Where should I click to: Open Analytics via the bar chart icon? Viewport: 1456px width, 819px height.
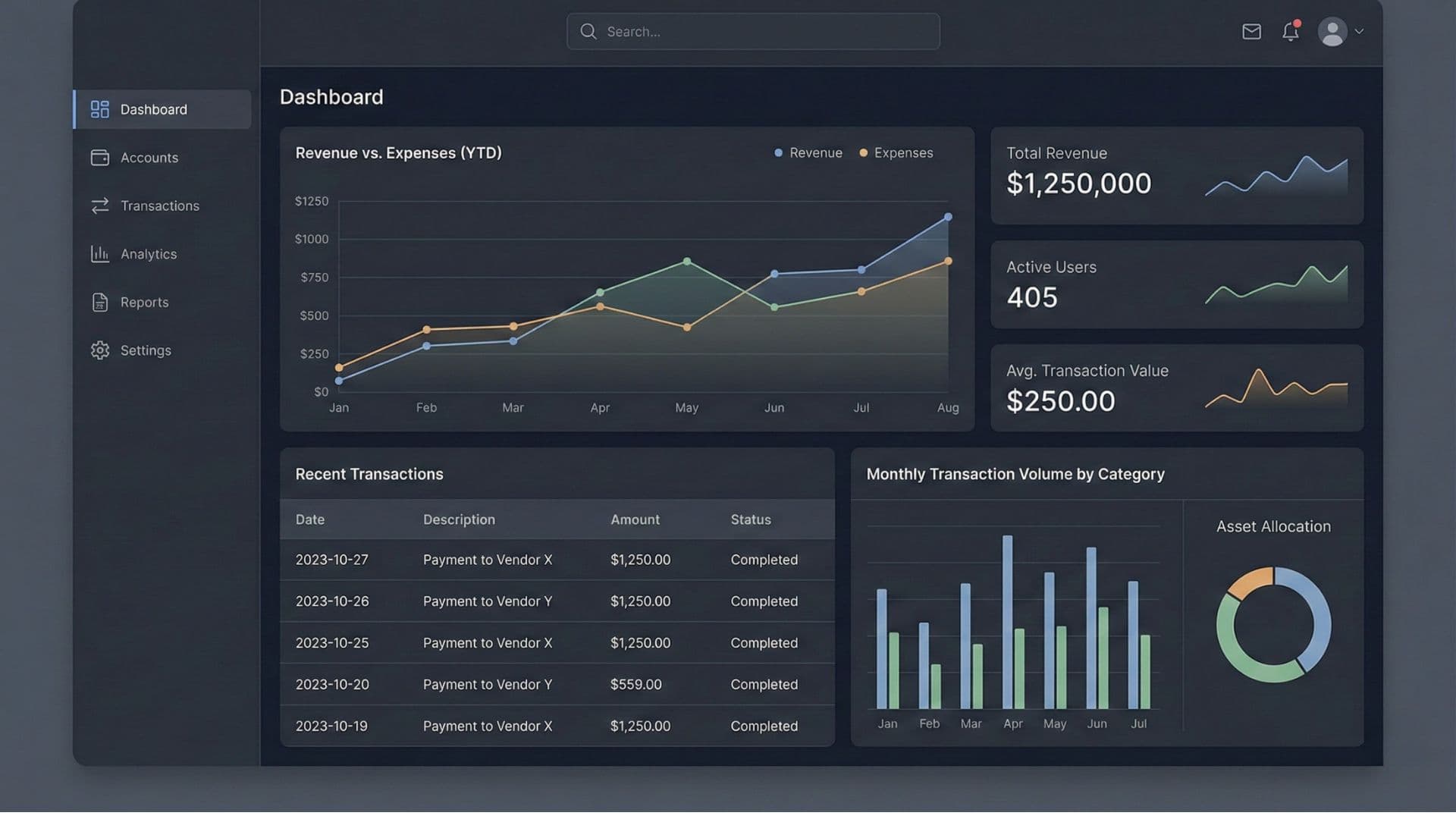pyautogui.click(x=99, y=253)
